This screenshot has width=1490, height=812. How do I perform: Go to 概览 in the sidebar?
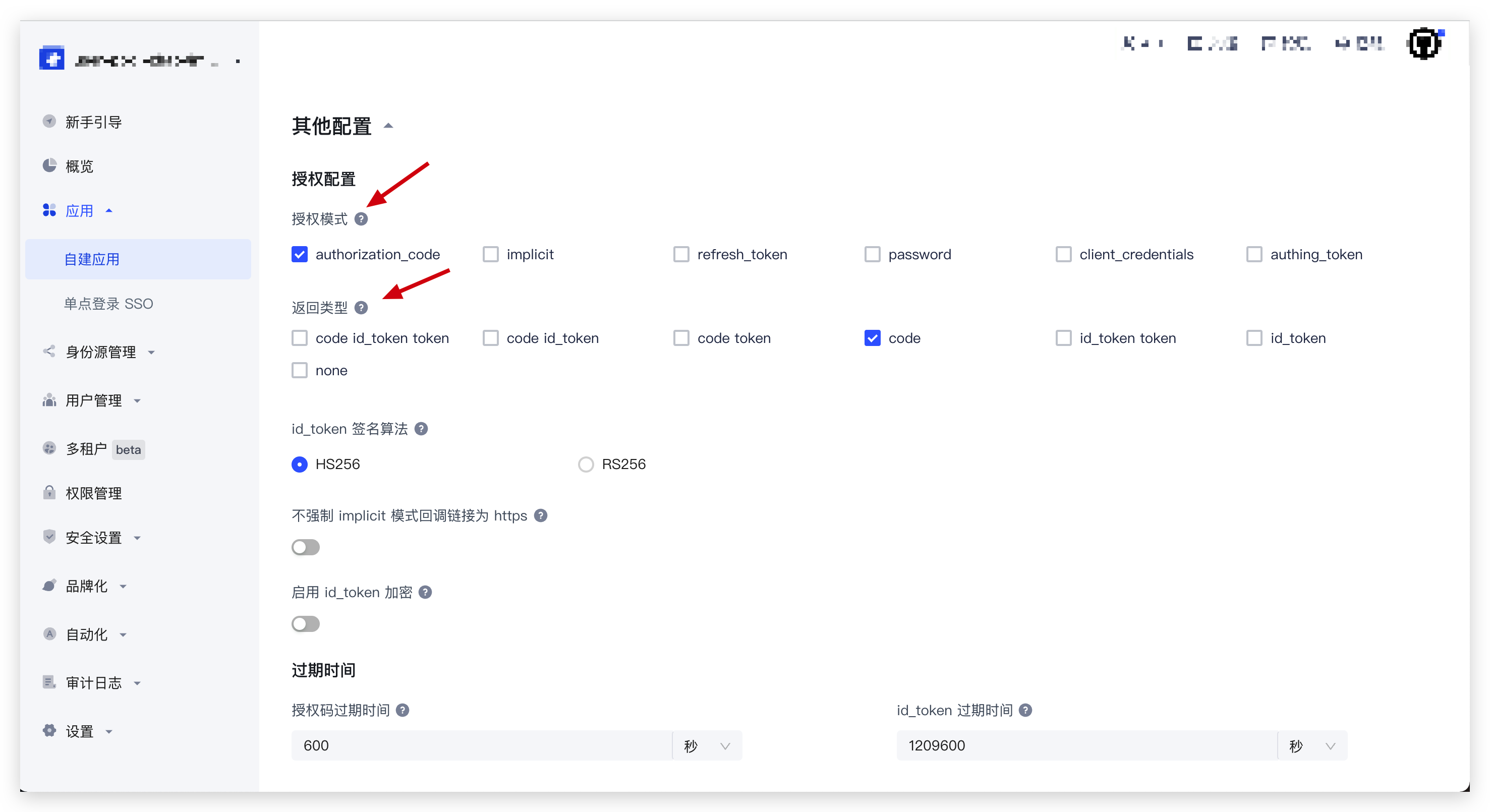[79, 166]
